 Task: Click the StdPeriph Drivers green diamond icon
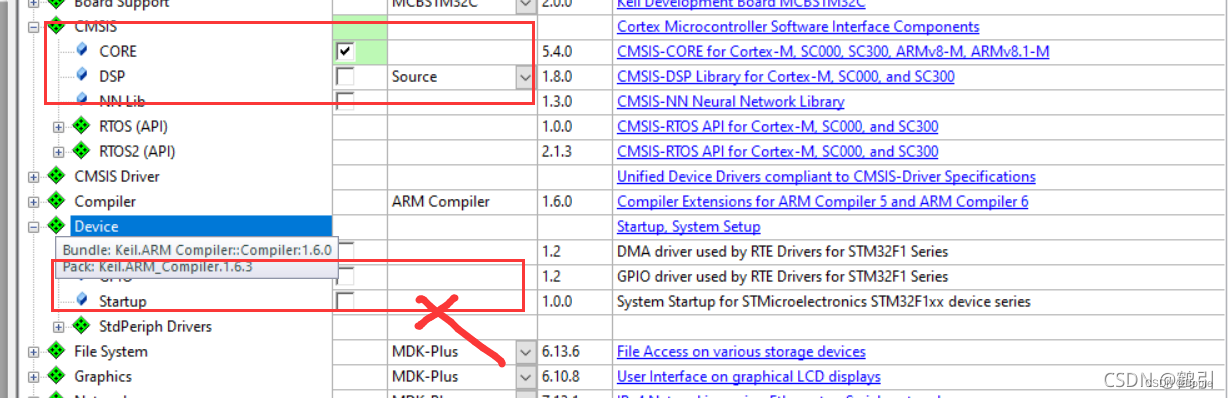pos(81,326)
